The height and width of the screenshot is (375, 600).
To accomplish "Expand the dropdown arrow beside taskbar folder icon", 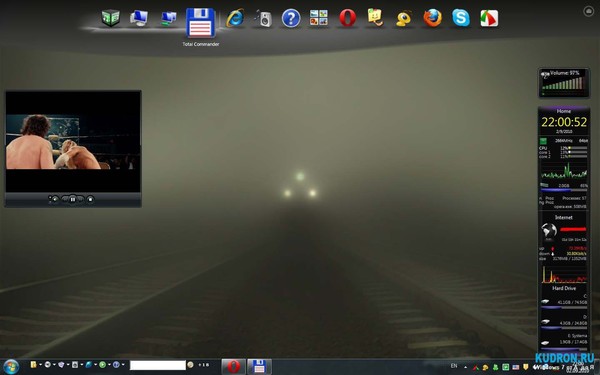I will pos(40,365).
